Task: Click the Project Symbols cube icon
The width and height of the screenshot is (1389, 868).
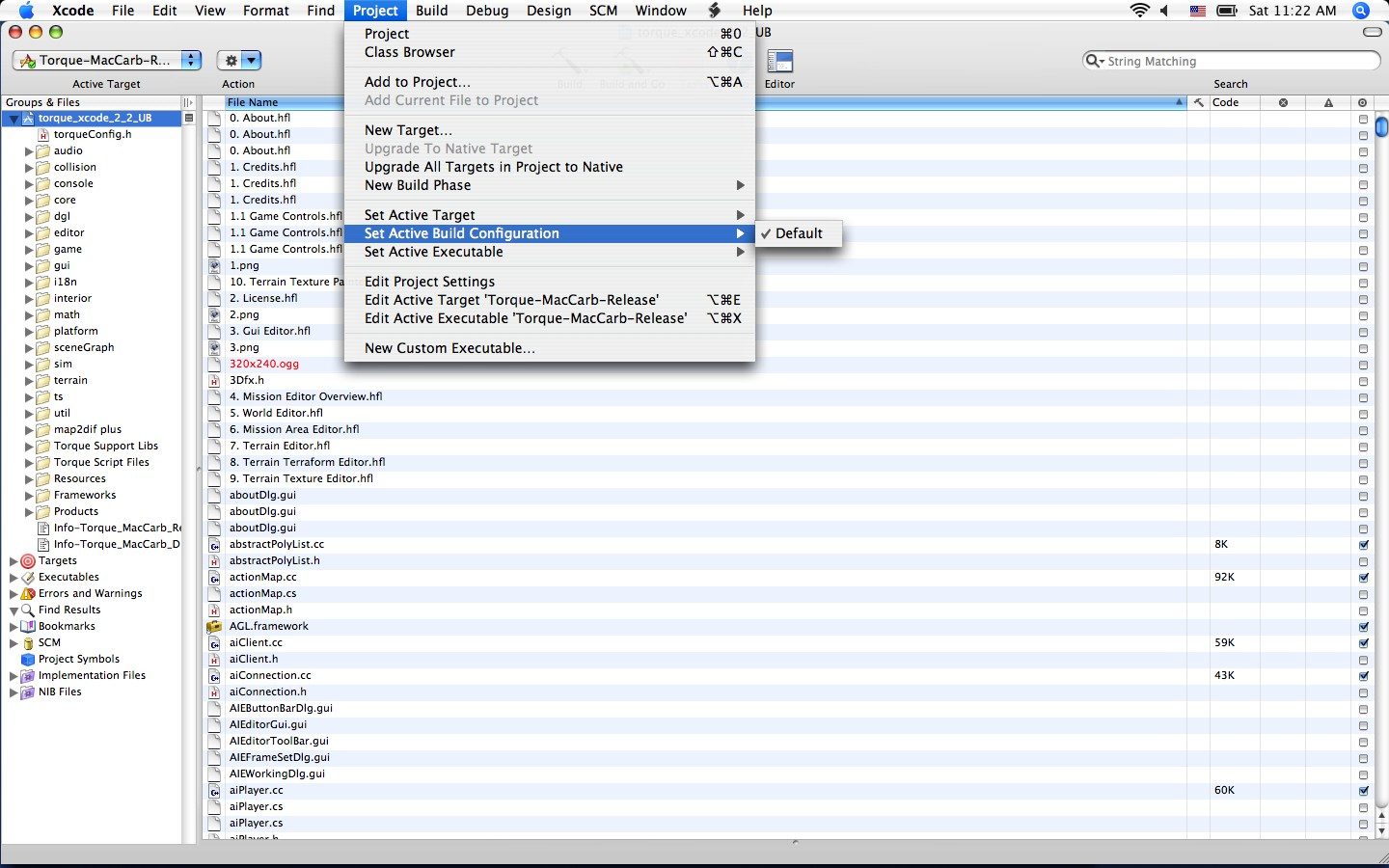Action: tap(28, 660)
